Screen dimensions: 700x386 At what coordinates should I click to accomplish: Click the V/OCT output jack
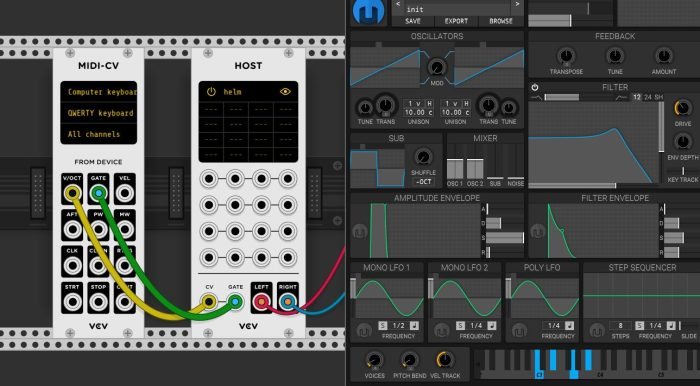72,194
